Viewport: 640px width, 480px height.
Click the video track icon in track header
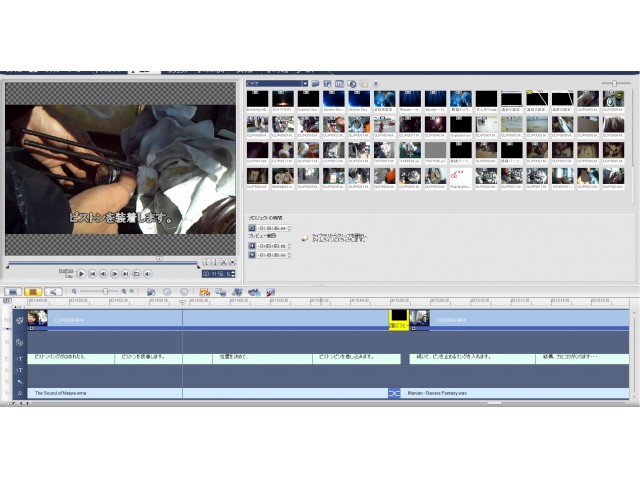(19, 319)
